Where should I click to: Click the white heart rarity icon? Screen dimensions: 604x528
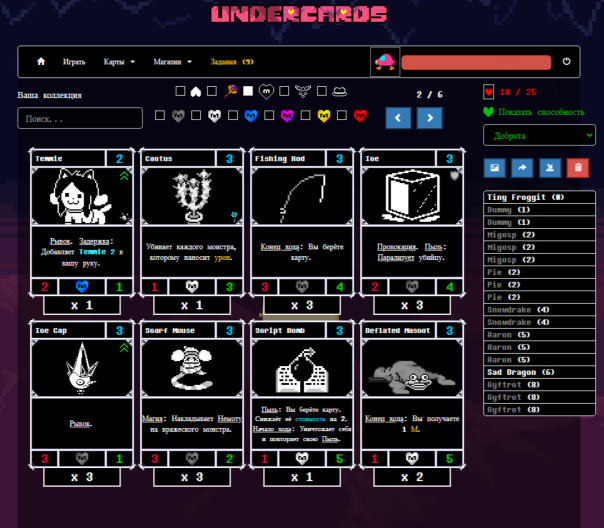click(215, 116)
